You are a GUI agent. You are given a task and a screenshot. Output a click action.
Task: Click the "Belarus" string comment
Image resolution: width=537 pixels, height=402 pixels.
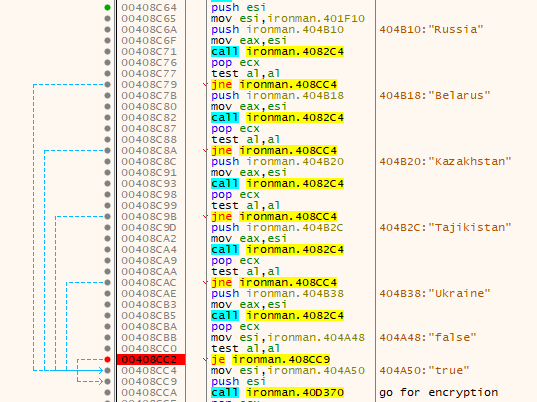[435, 95]
